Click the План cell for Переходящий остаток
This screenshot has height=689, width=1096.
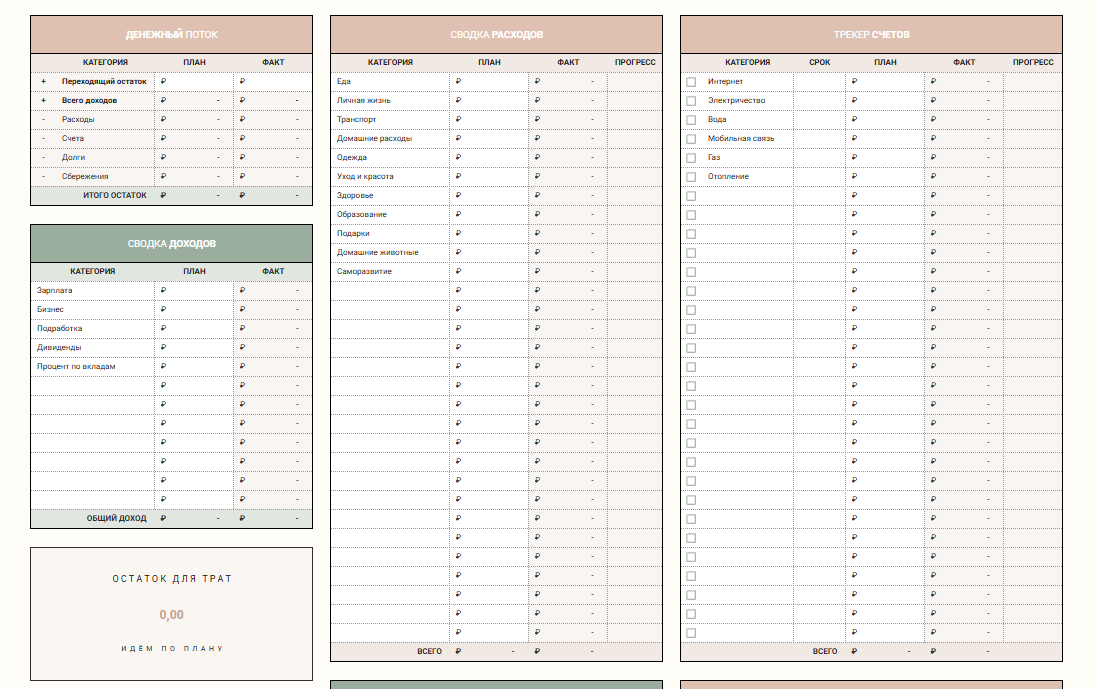click(x=195, y=82)
